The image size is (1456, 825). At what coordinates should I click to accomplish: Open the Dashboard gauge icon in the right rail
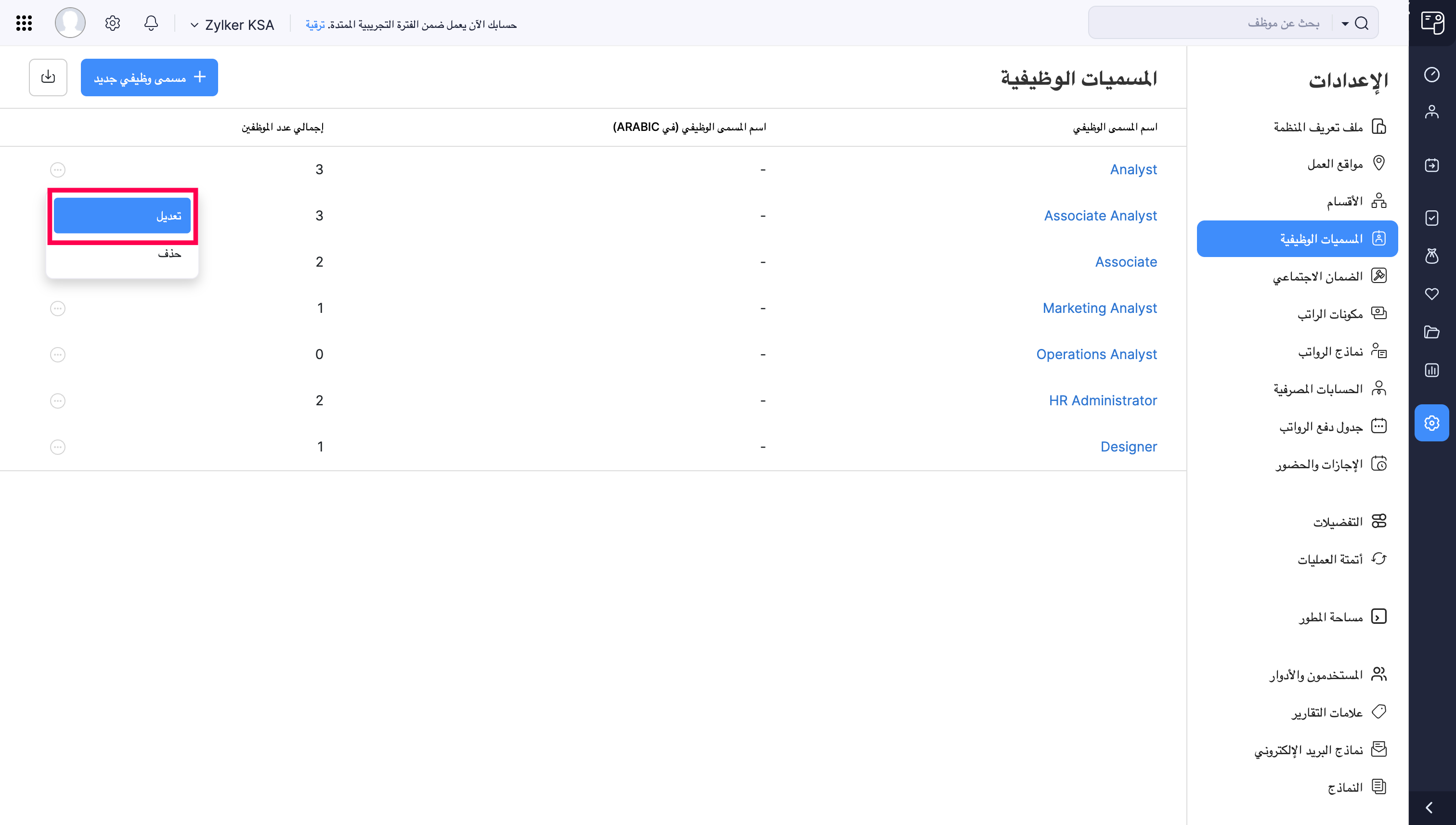pyautogui.click(x=1432, y=74)
